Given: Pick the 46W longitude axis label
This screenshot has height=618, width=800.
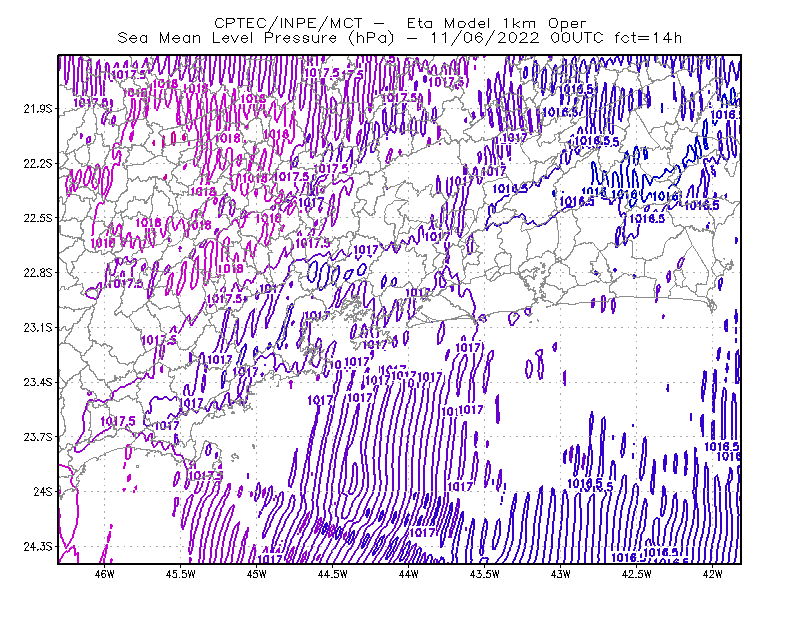Looking at the screenshot, I should [105, 574].
